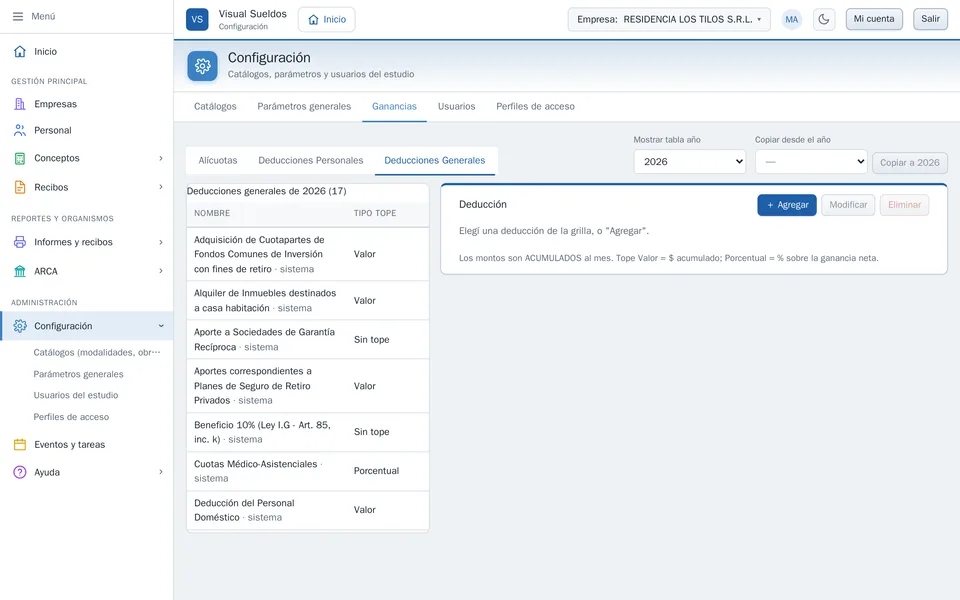The height and width of the screenshot is (600, 960).
Task: Click the large Configuración gear header icon
Action: (203, 66)
